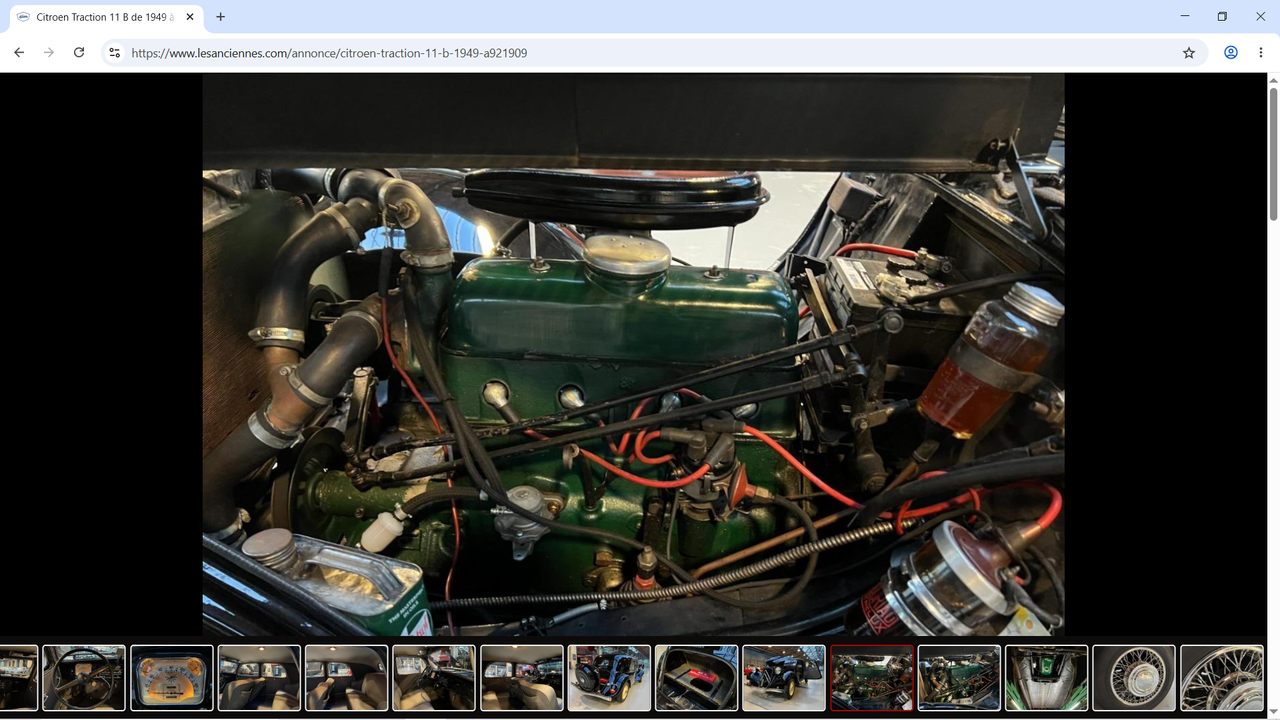Click the browser forward arrow

[x=48, y=52]
